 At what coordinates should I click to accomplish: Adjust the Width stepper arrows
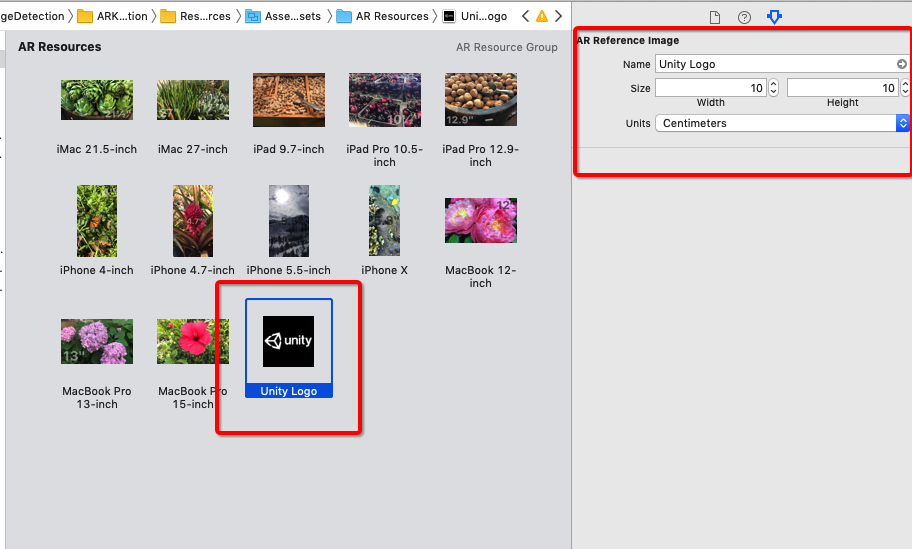(x=773, y=88)
